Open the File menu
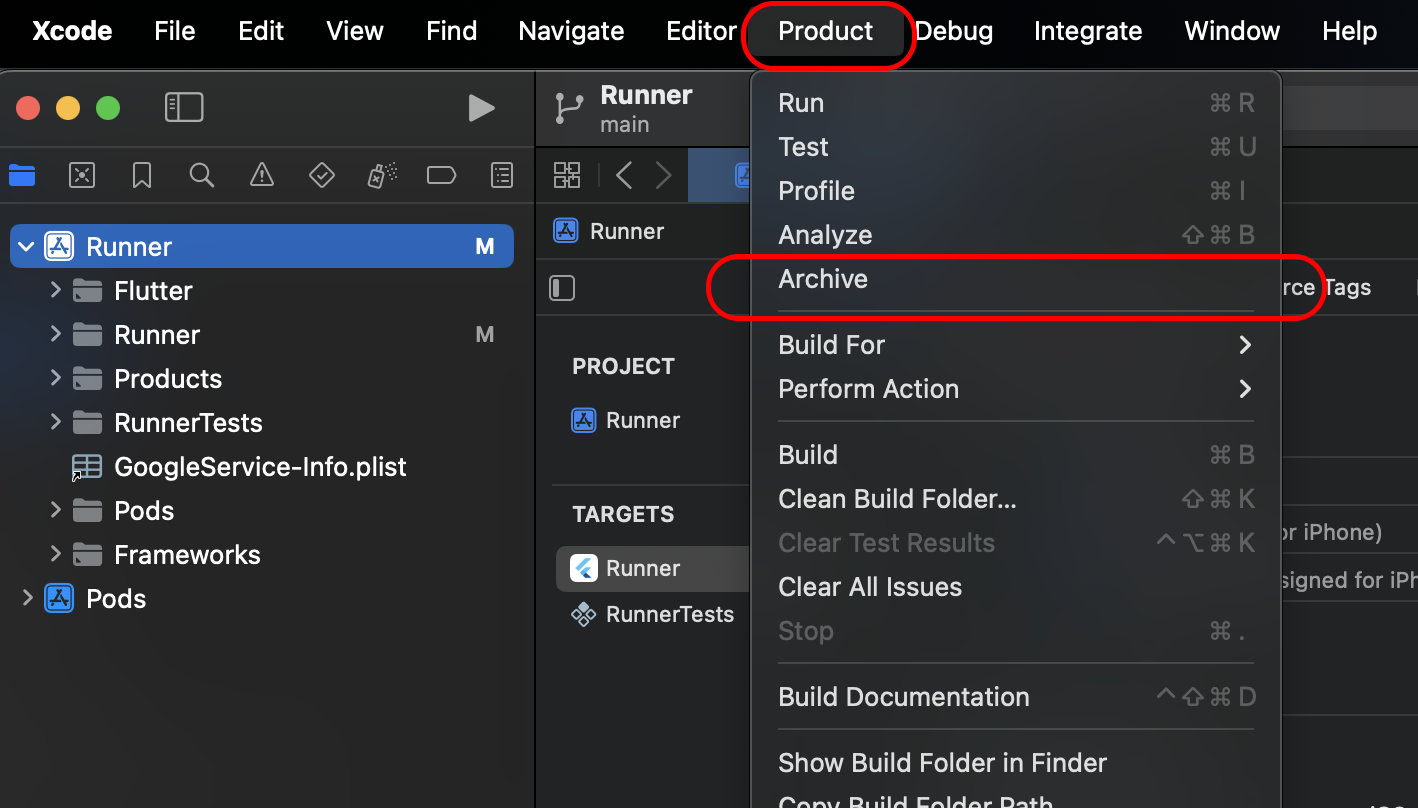1418x808 pixels. tap(175, 32)
